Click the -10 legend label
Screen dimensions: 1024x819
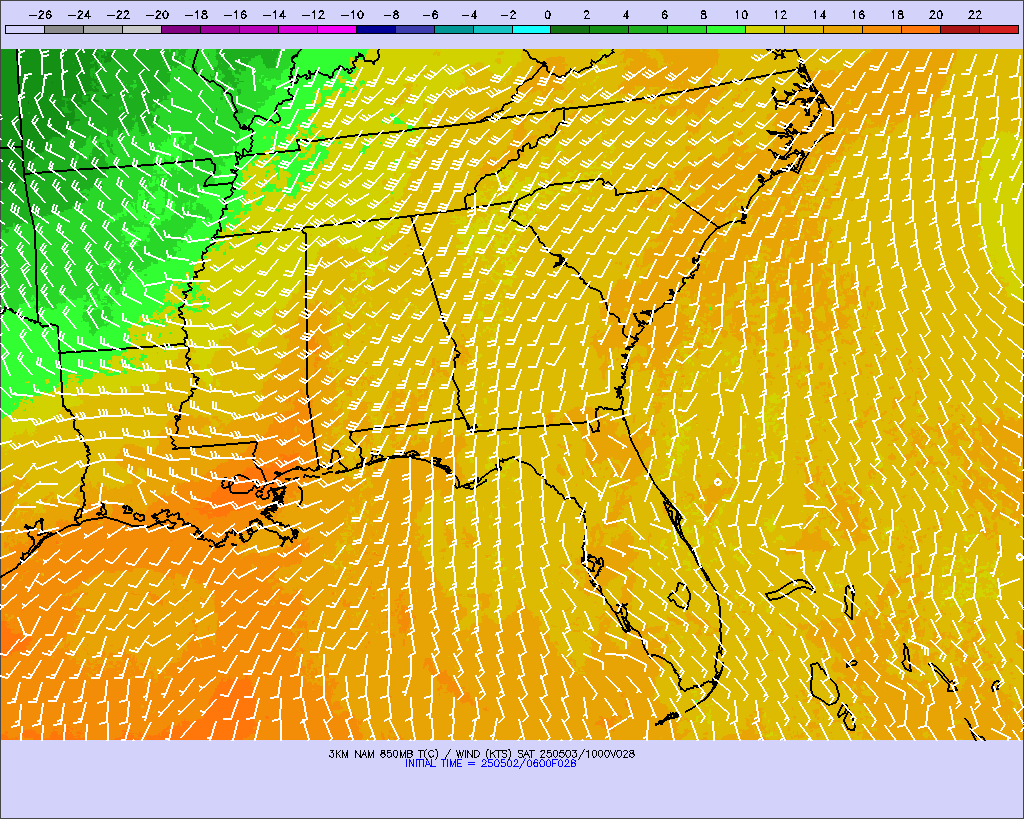[x=352, y=15]
